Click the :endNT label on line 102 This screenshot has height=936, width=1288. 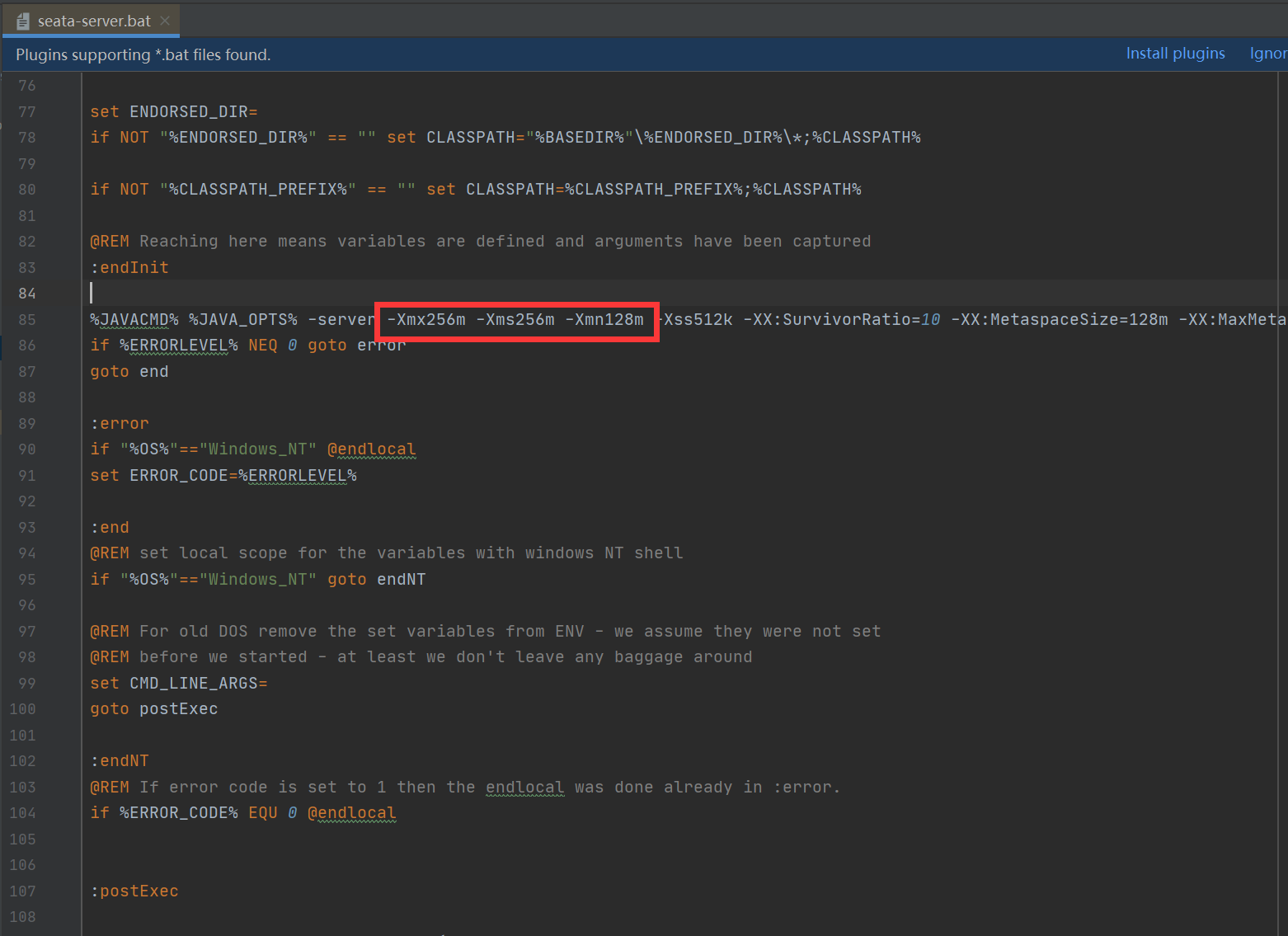120,760
